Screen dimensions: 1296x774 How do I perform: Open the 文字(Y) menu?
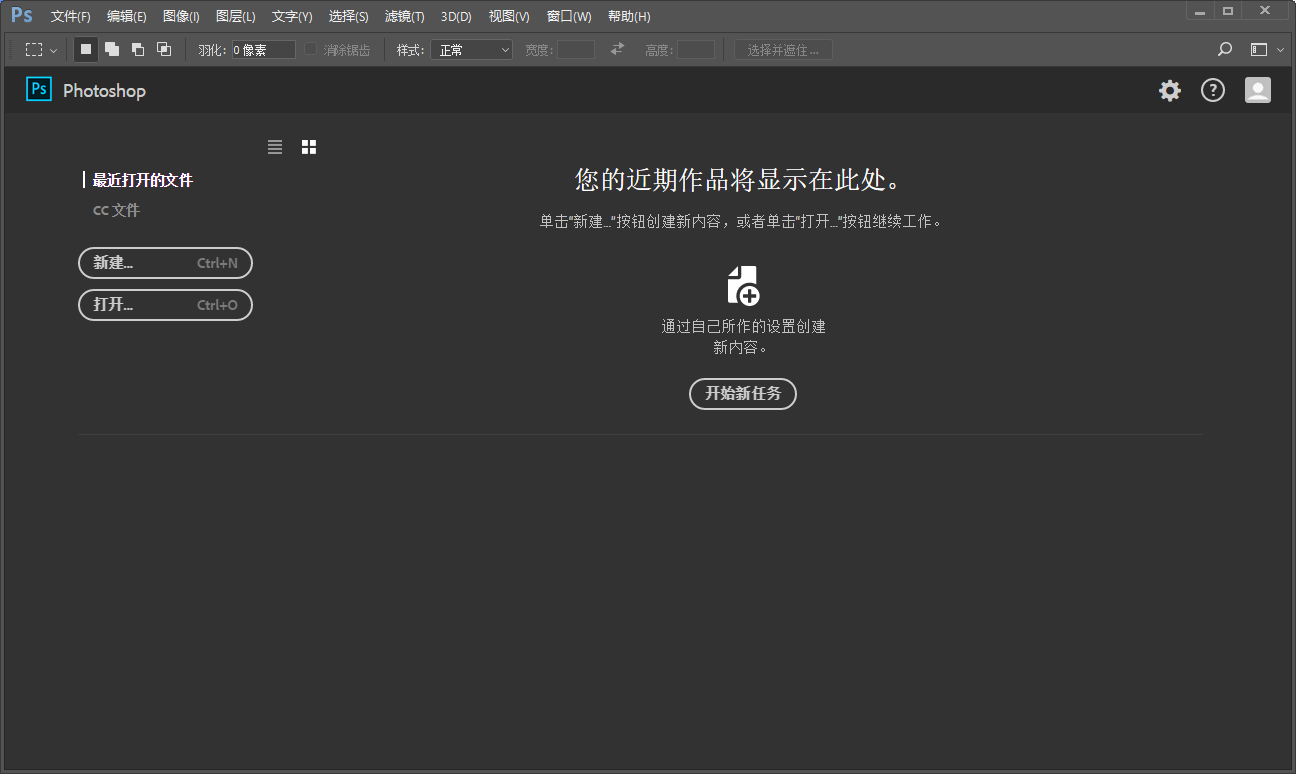coord(292,16)
